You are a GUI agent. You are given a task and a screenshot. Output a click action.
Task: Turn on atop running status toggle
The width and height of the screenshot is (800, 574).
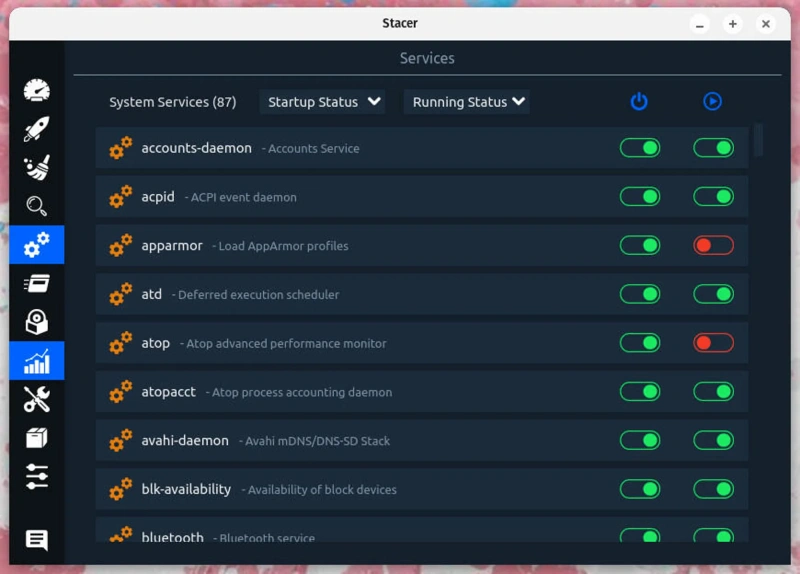pos(713,343)
